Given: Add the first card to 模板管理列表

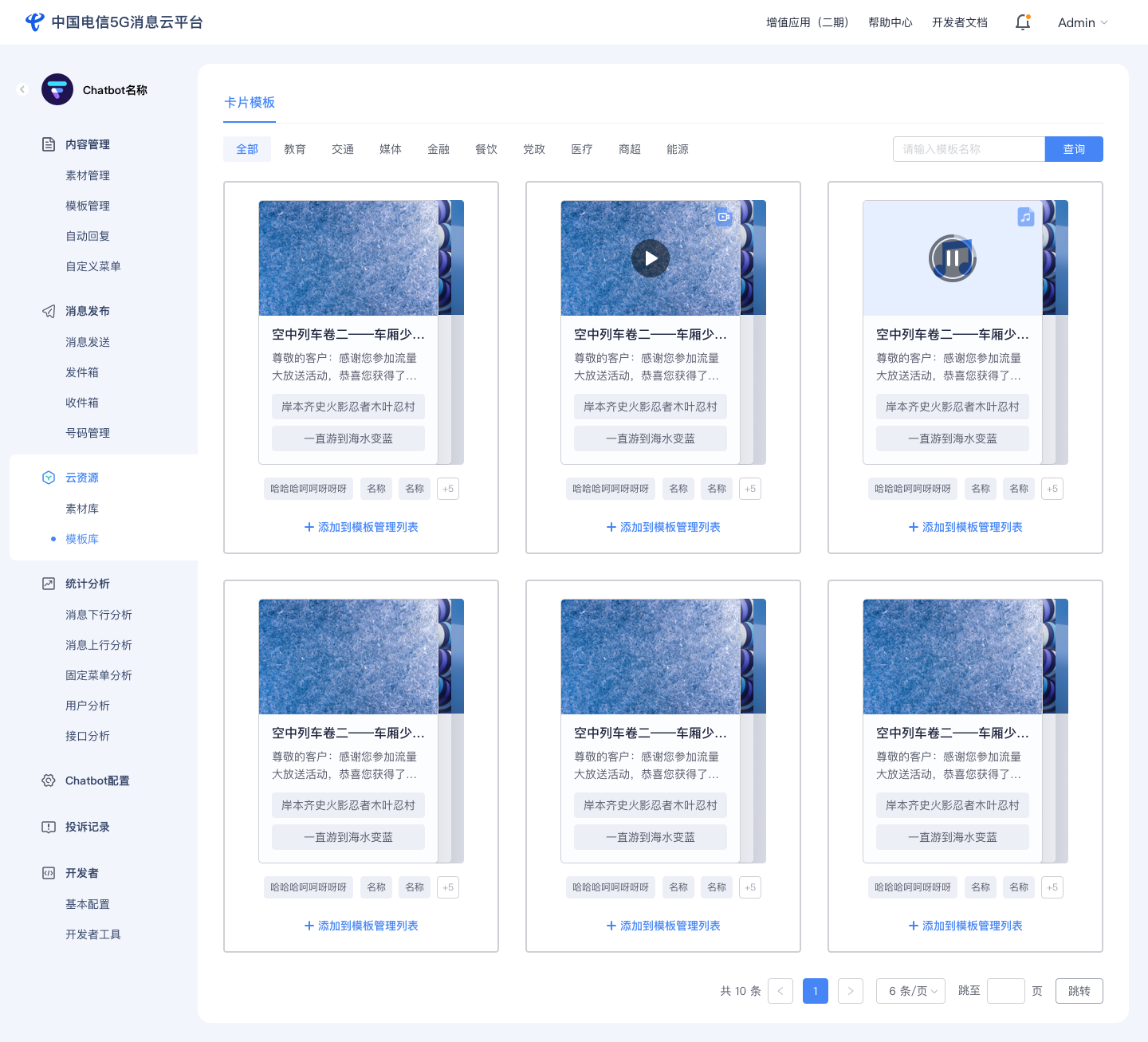Looking at the screenshot, I should pyautogui.click(x=361, y=527).
